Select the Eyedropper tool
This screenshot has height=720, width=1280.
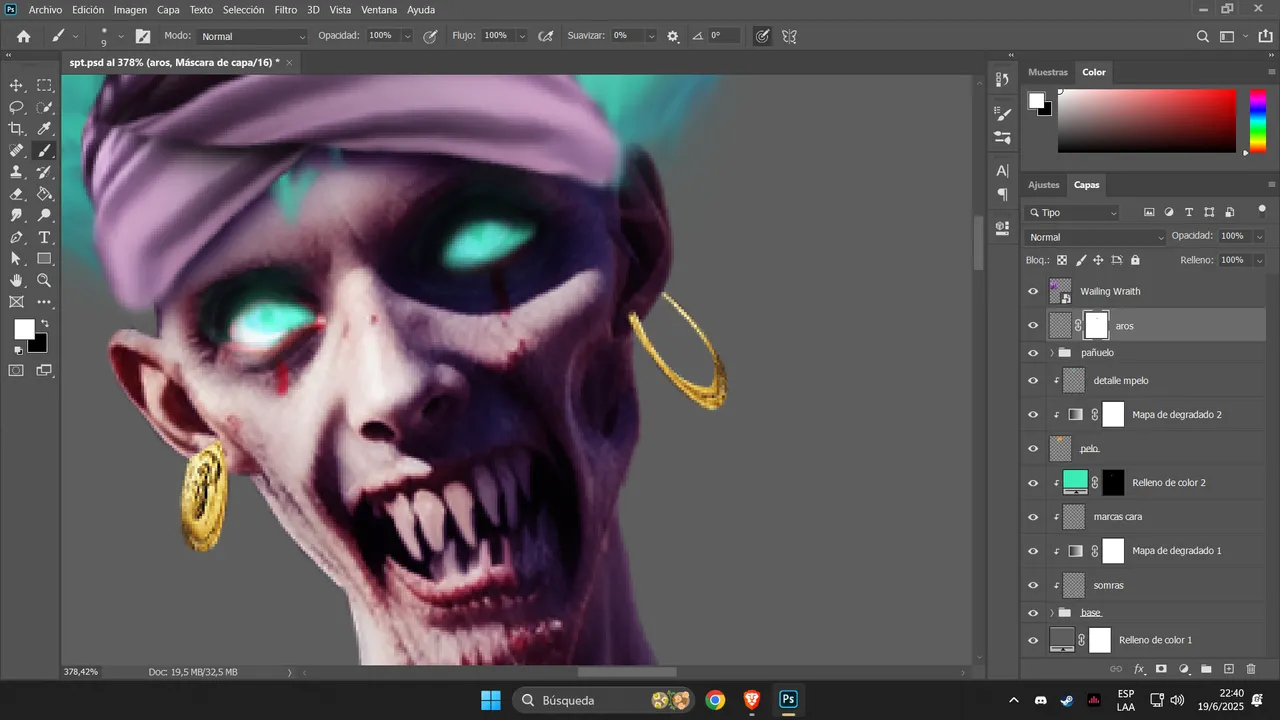point(45,129)
